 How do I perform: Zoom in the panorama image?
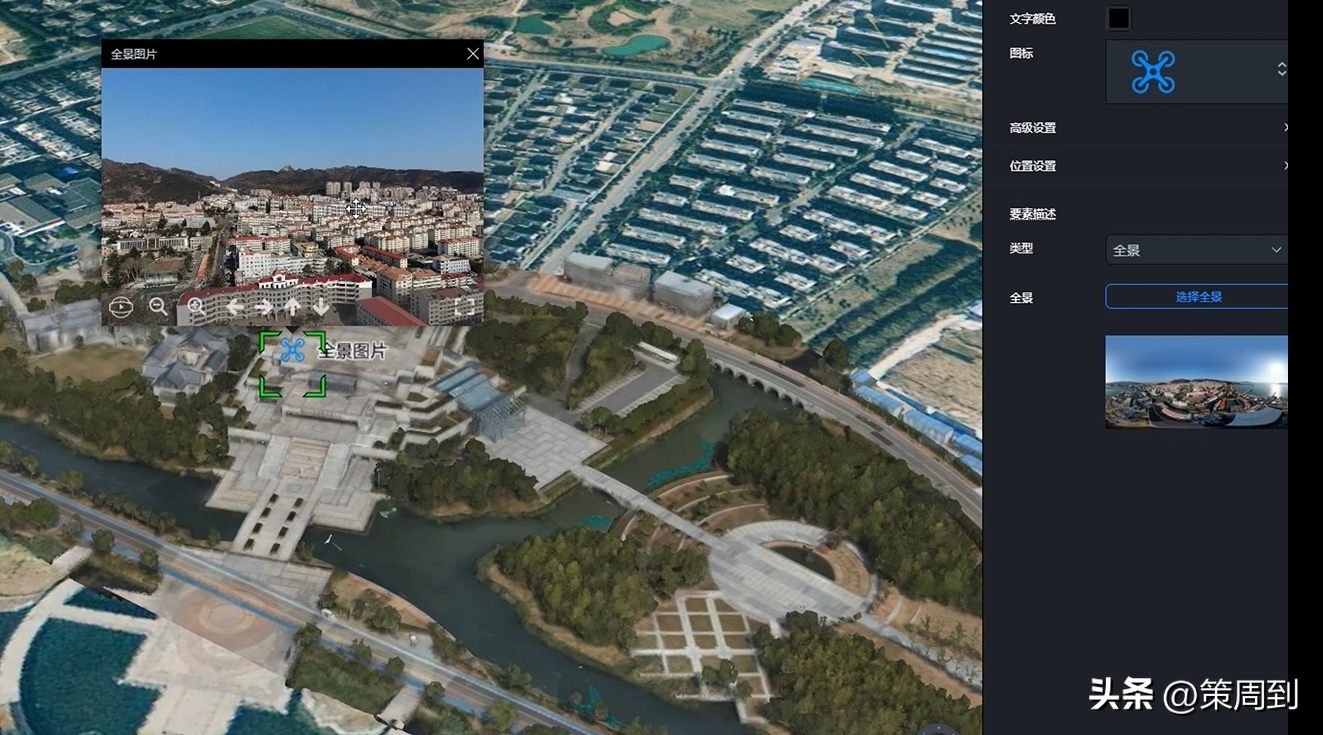(x=196, y=307)
